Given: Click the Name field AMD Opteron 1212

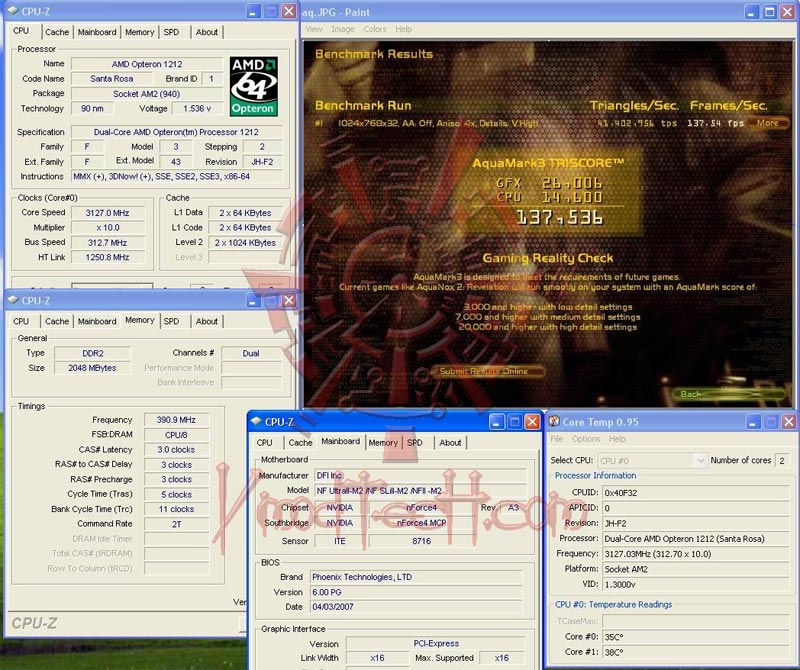Looking at the screenshot, I should point(147,64).
